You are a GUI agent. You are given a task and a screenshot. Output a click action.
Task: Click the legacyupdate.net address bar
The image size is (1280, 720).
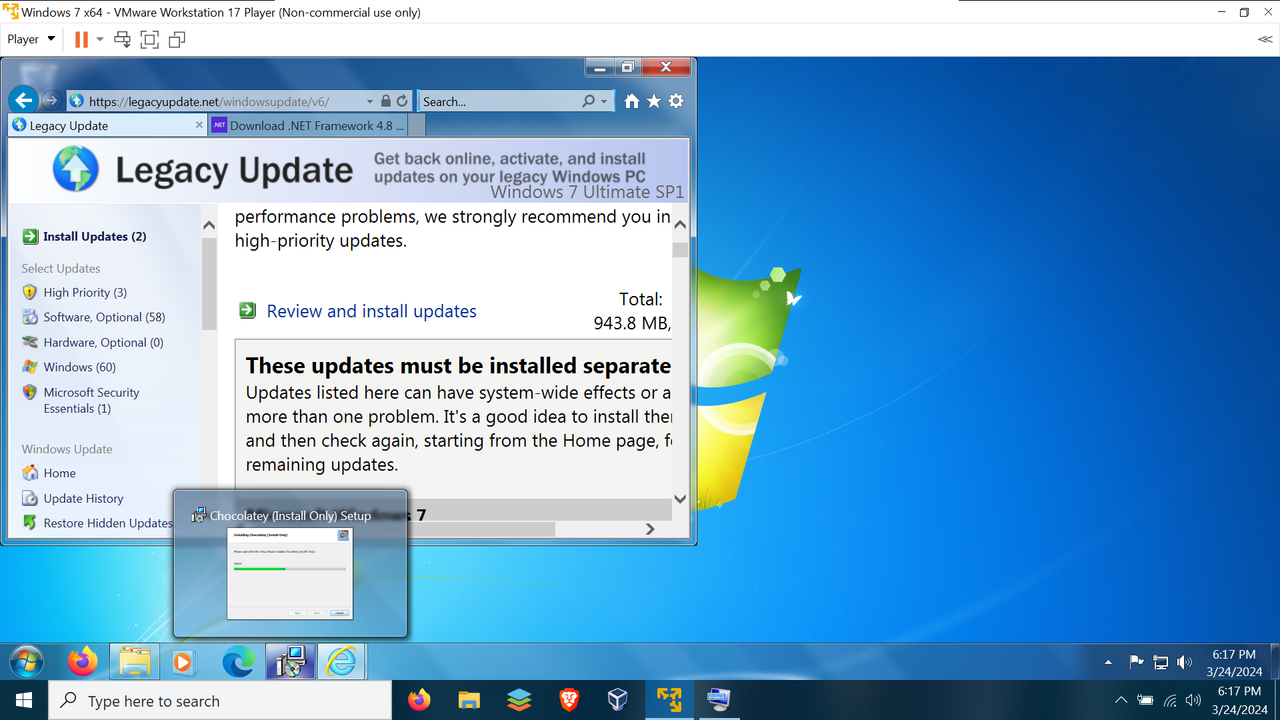[215, 101]
